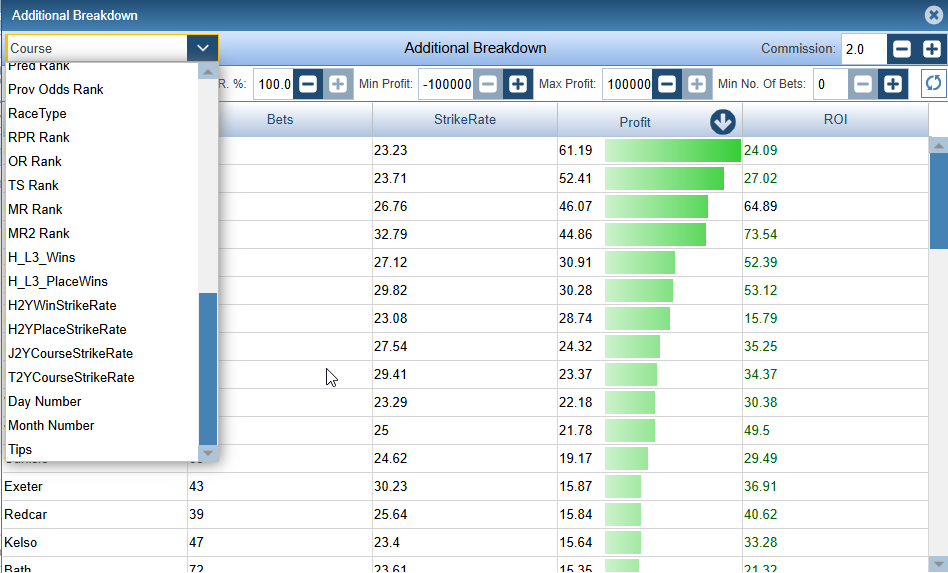The height and width of the screenshot is (573, 948).
Task: Select RaceType from the dropdown list
Action: (37, 113)
